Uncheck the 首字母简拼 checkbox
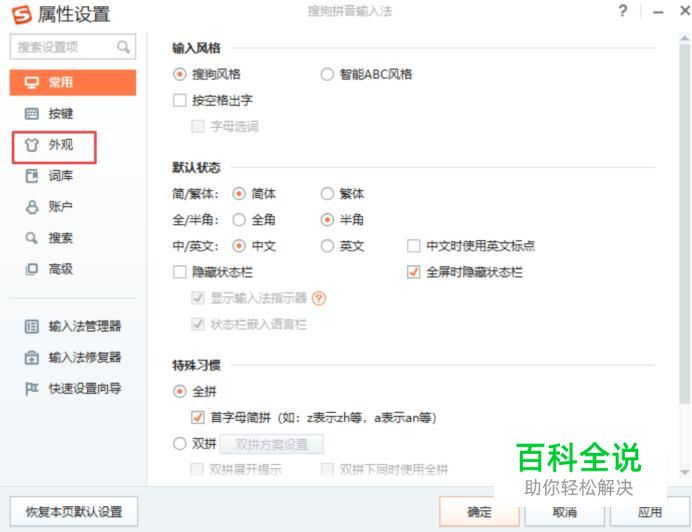This screenshot has height=532, width=692. click(x=198, y=417)
